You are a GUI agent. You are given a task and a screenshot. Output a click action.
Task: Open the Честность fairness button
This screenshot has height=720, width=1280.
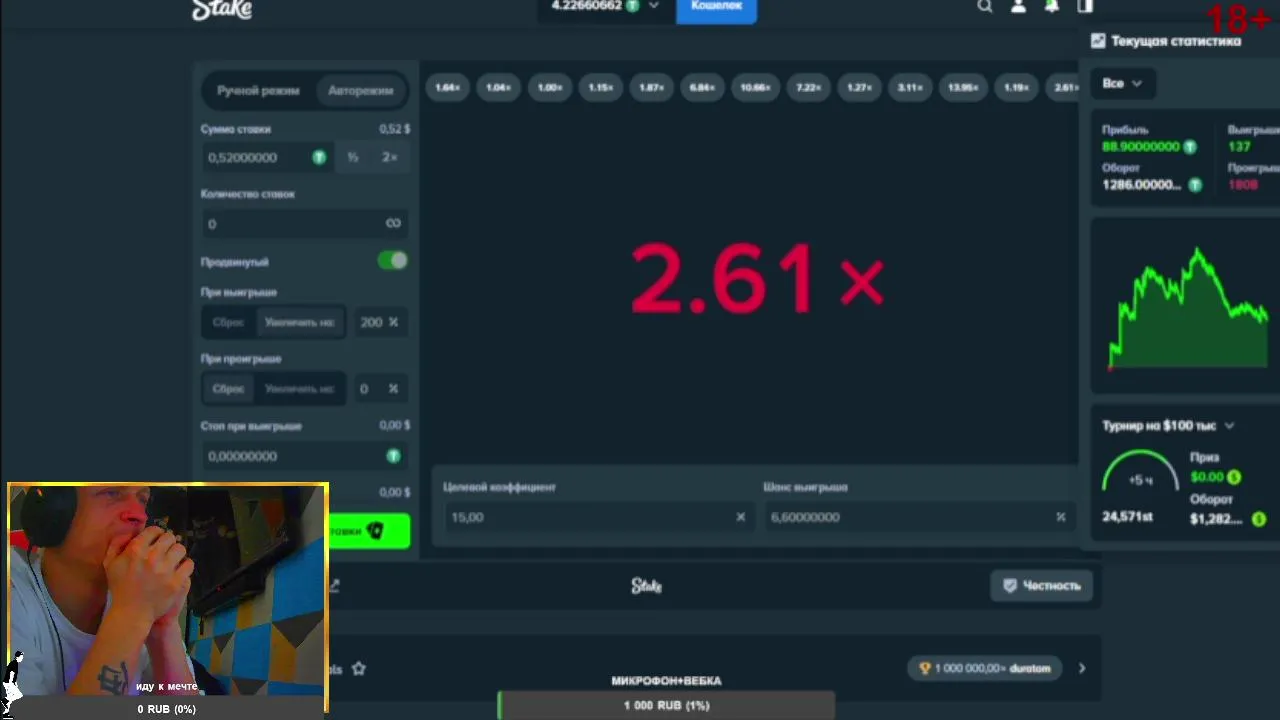click(x=1041, y=586)
